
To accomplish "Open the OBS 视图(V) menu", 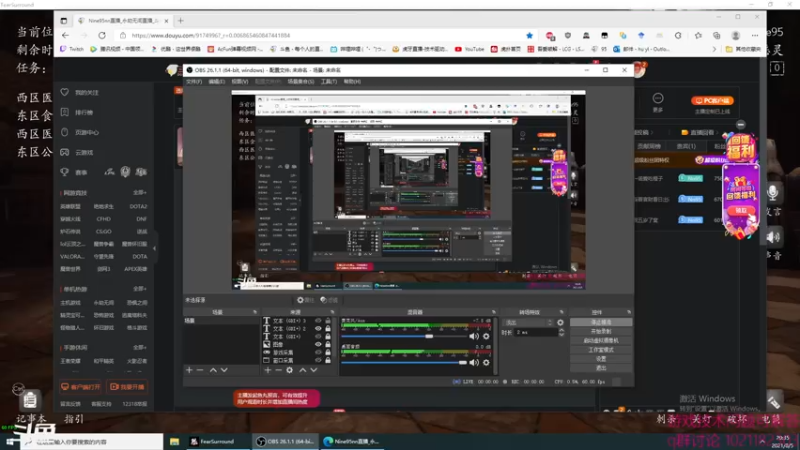I will [240, 82].
